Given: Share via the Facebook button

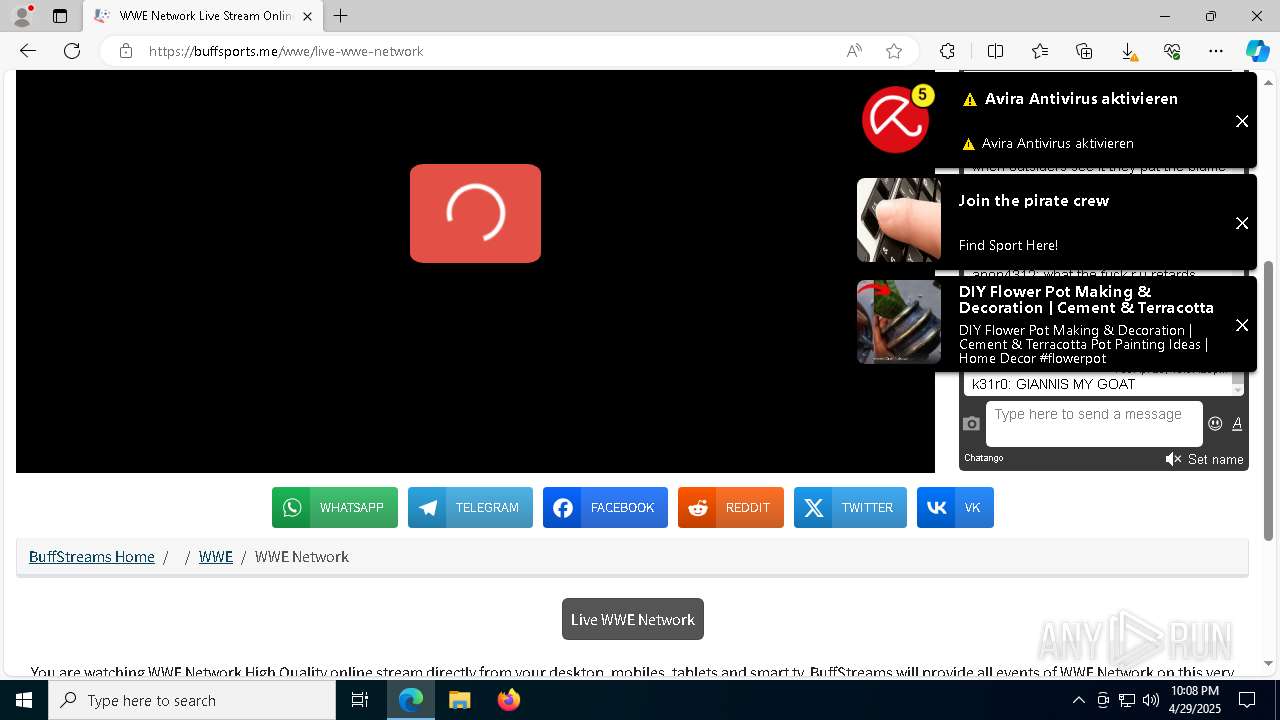Looking at the screenshot, I should [605, 508].
